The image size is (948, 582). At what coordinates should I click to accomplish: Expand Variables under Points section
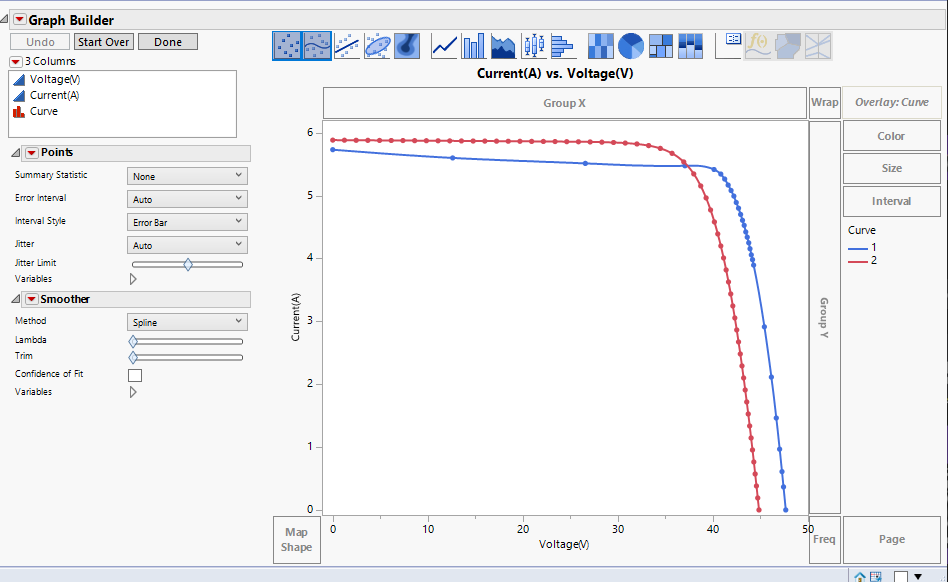coord(133,279)
